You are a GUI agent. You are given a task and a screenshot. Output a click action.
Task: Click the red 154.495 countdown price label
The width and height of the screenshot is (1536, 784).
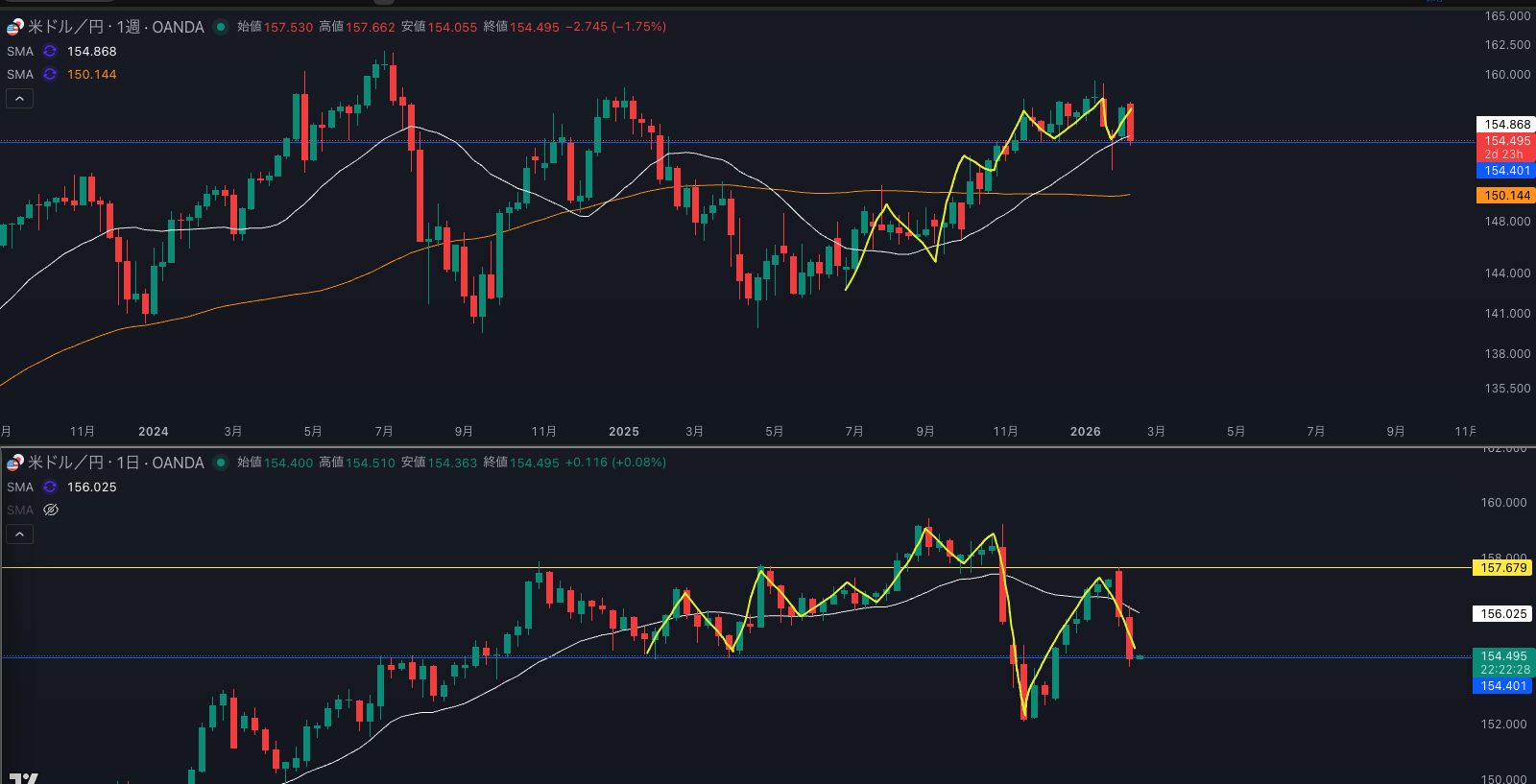1506,147
